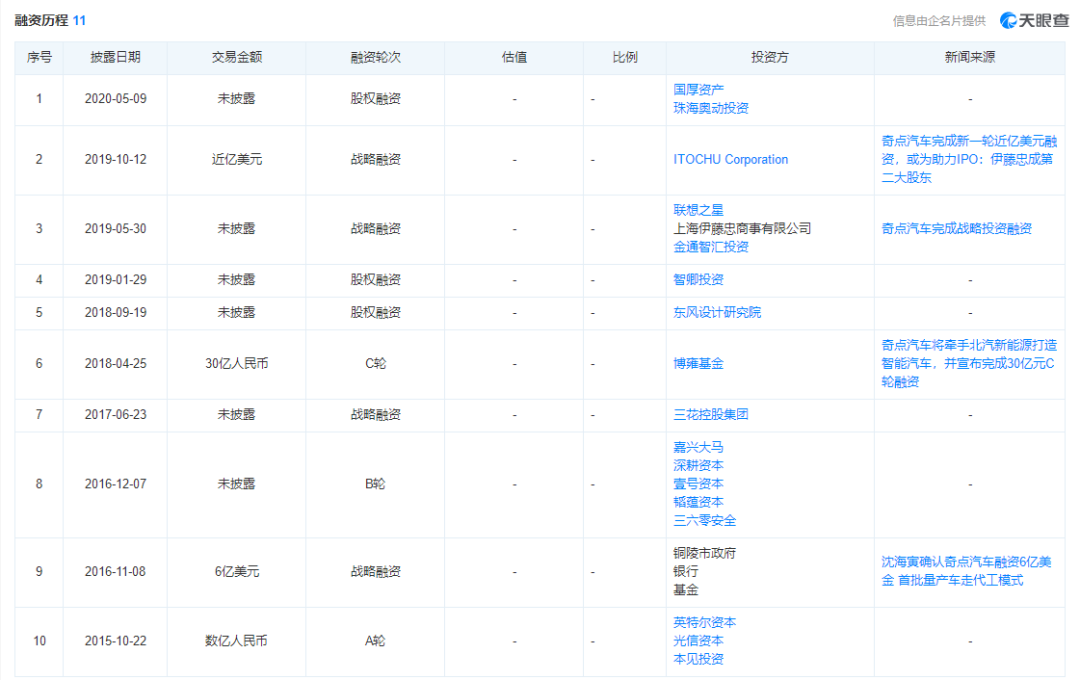Image resolution: width=1080 pixels, height=680 pixels.
Task: Click the 投资方 column header
Action: 770,57
